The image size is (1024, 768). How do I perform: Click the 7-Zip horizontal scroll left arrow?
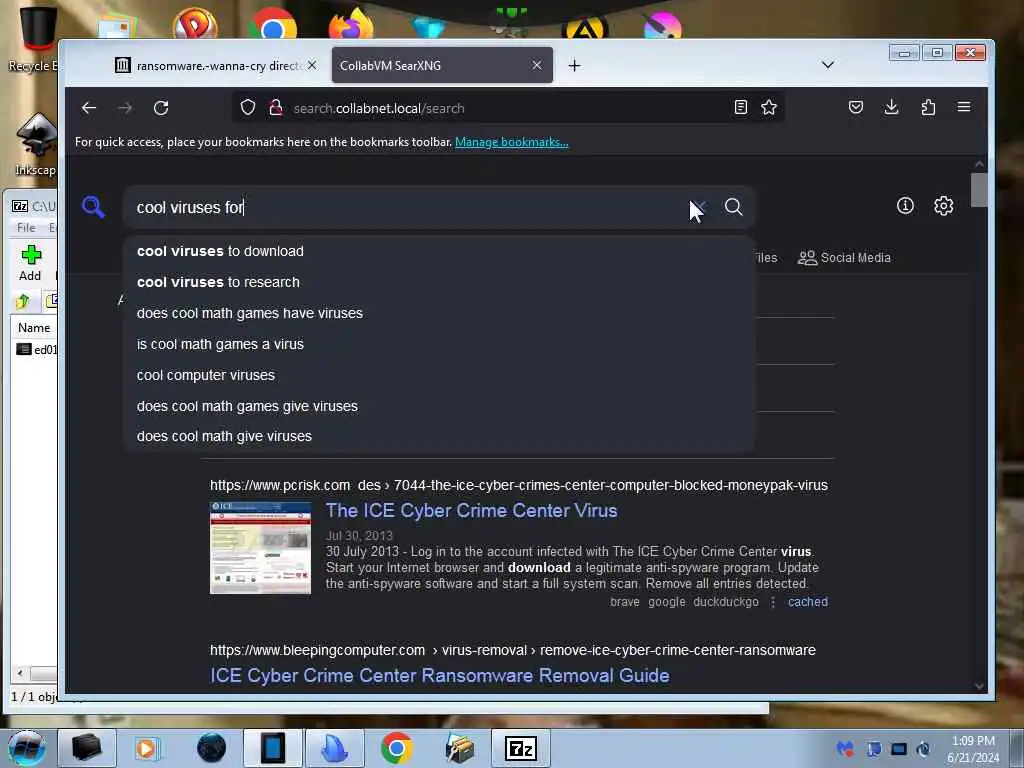point(20,673)
